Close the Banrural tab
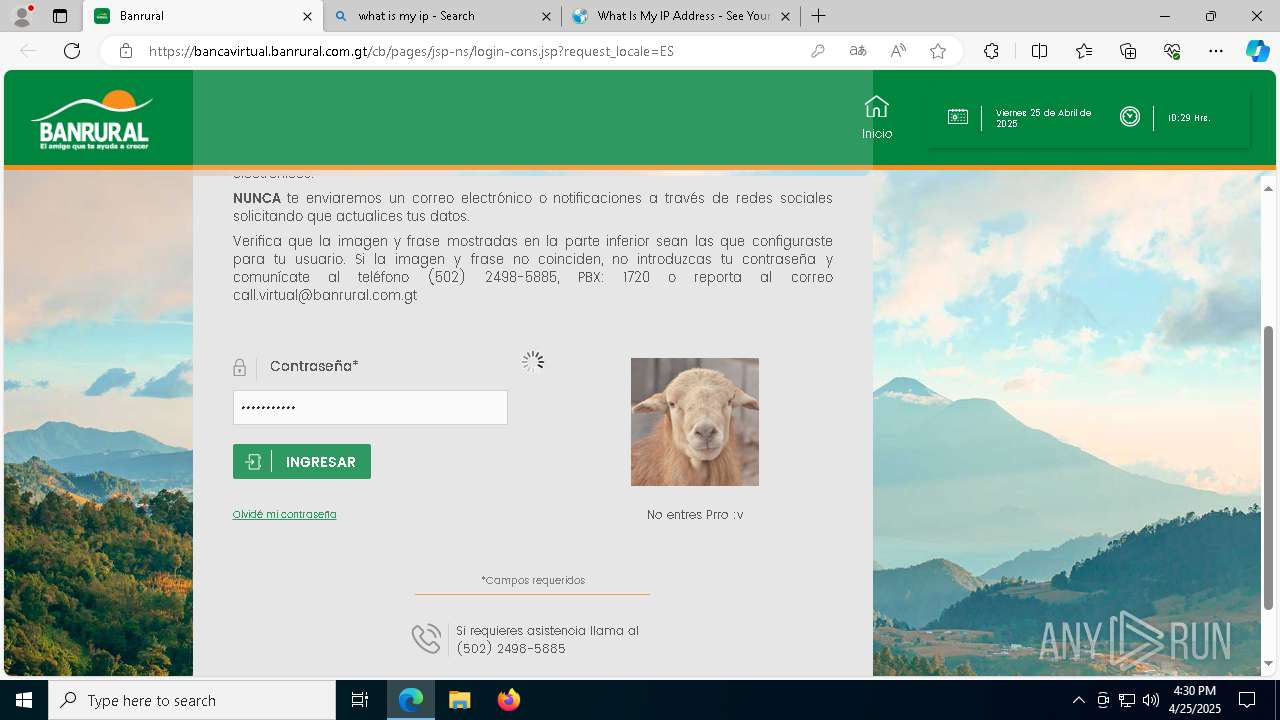Screen dimensions: 1280x720 307,16
